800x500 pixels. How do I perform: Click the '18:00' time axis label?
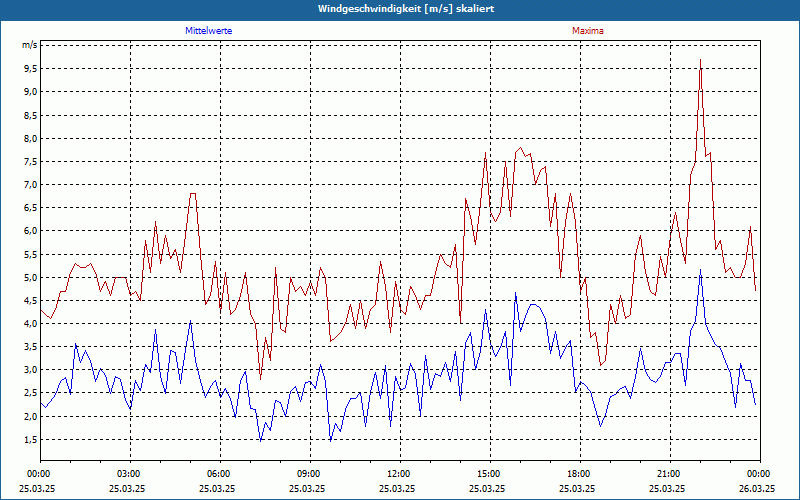coord(581,474)
